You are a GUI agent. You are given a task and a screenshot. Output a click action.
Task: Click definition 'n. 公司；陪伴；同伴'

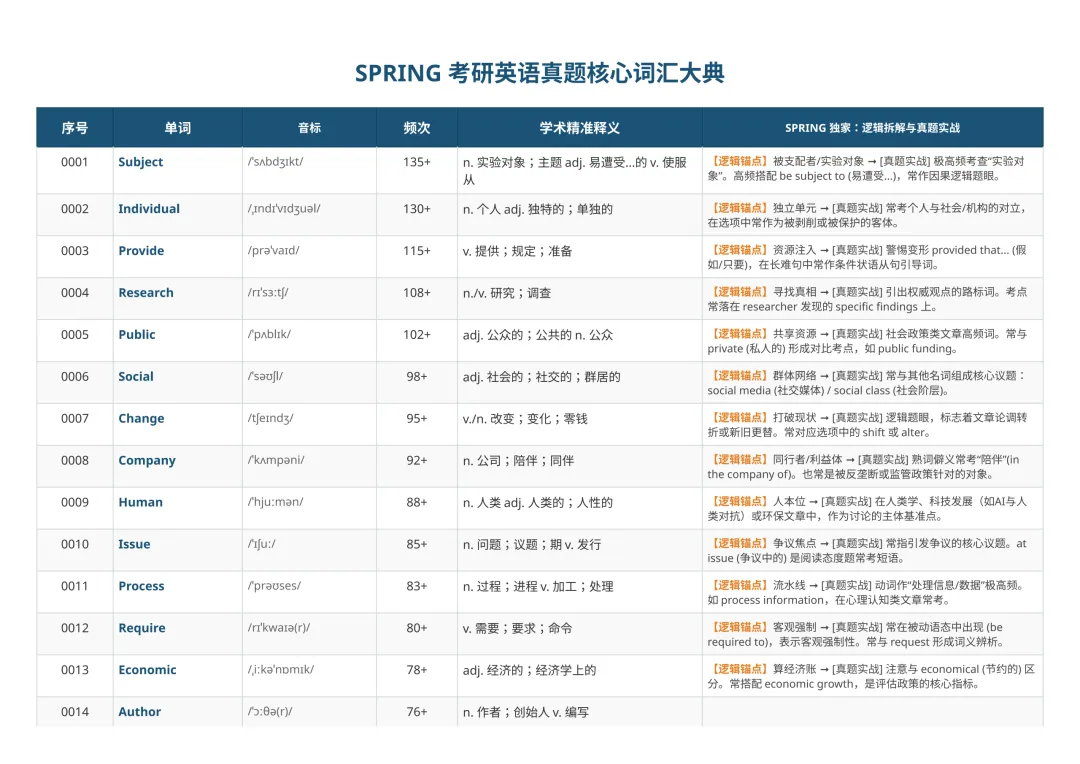click(x=518, y=461)
